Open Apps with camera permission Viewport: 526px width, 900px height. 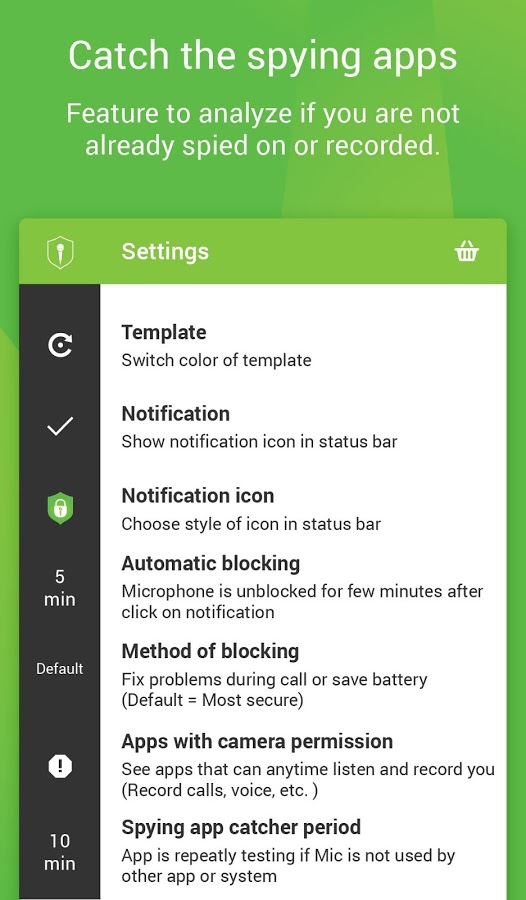tap(303, 766)
